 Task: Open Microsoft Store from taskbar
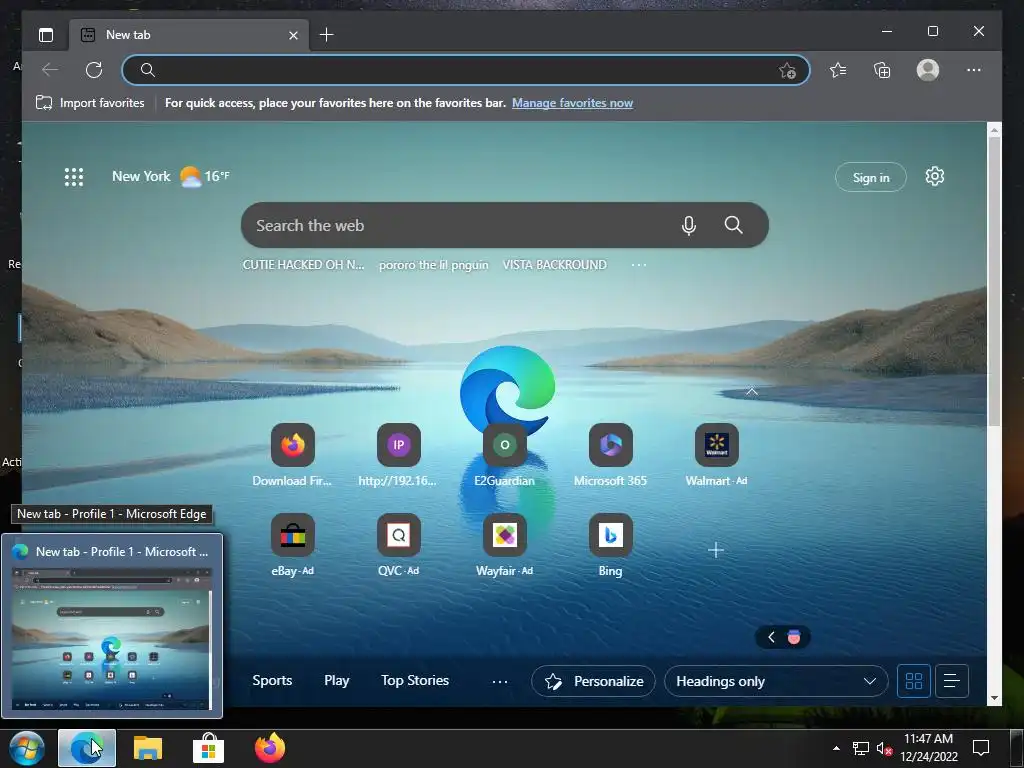coord(208,748)
